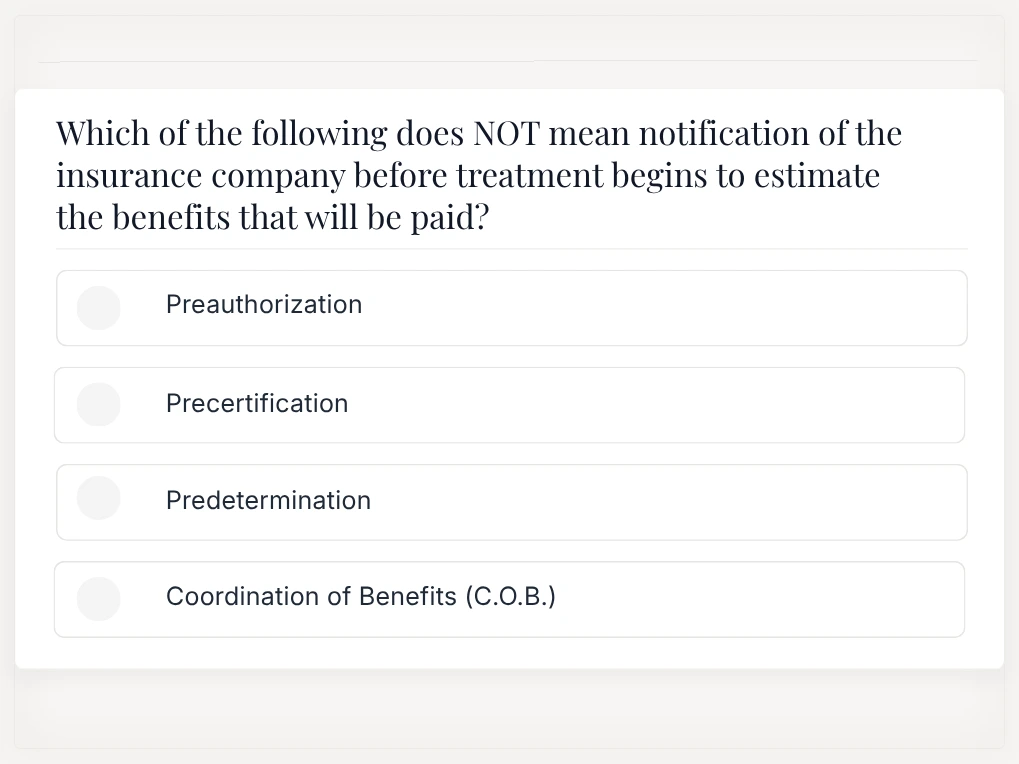Choose the Preauthorization option card's empty area

[x=663, y=308]
